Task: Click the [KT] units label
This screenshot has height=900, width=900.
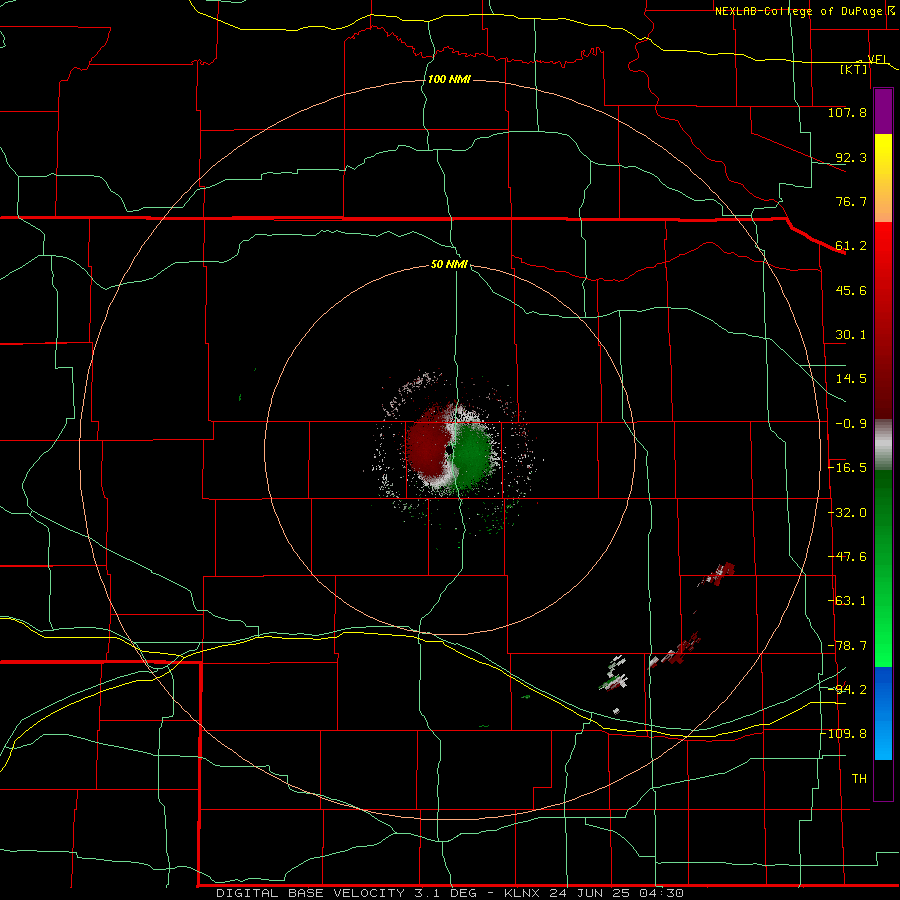Action: pyautogui.click(x=854, y=69)
